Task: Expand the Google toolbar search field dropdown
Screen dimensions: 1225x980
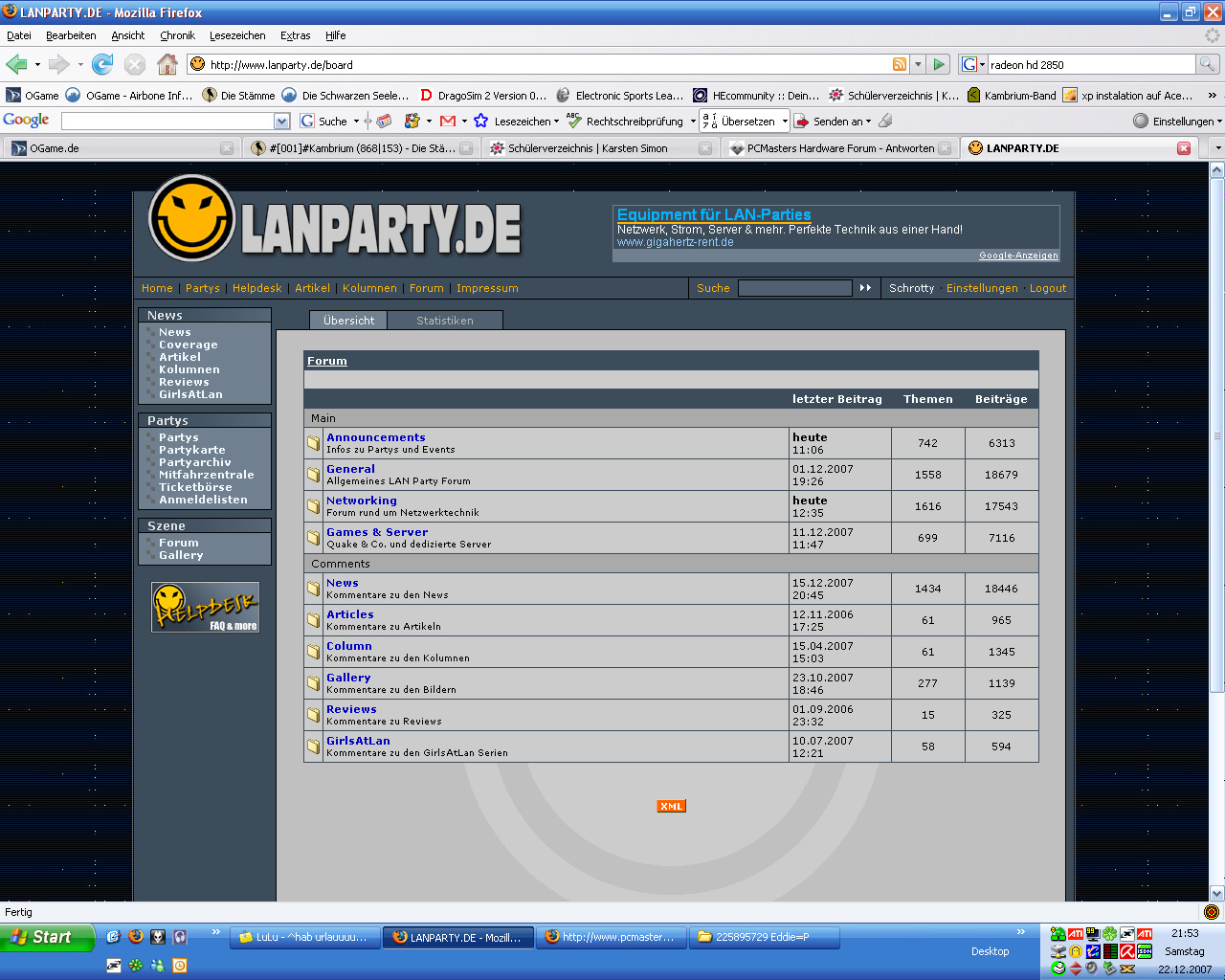Action: 281,122
